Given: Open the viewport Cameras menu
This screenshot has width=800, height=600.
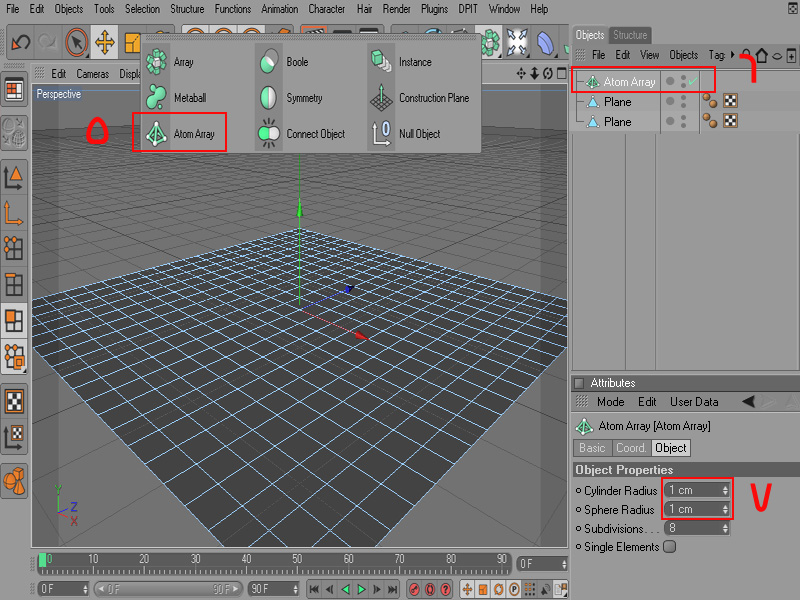Looking at the screenshot, I should click(92, 74).
